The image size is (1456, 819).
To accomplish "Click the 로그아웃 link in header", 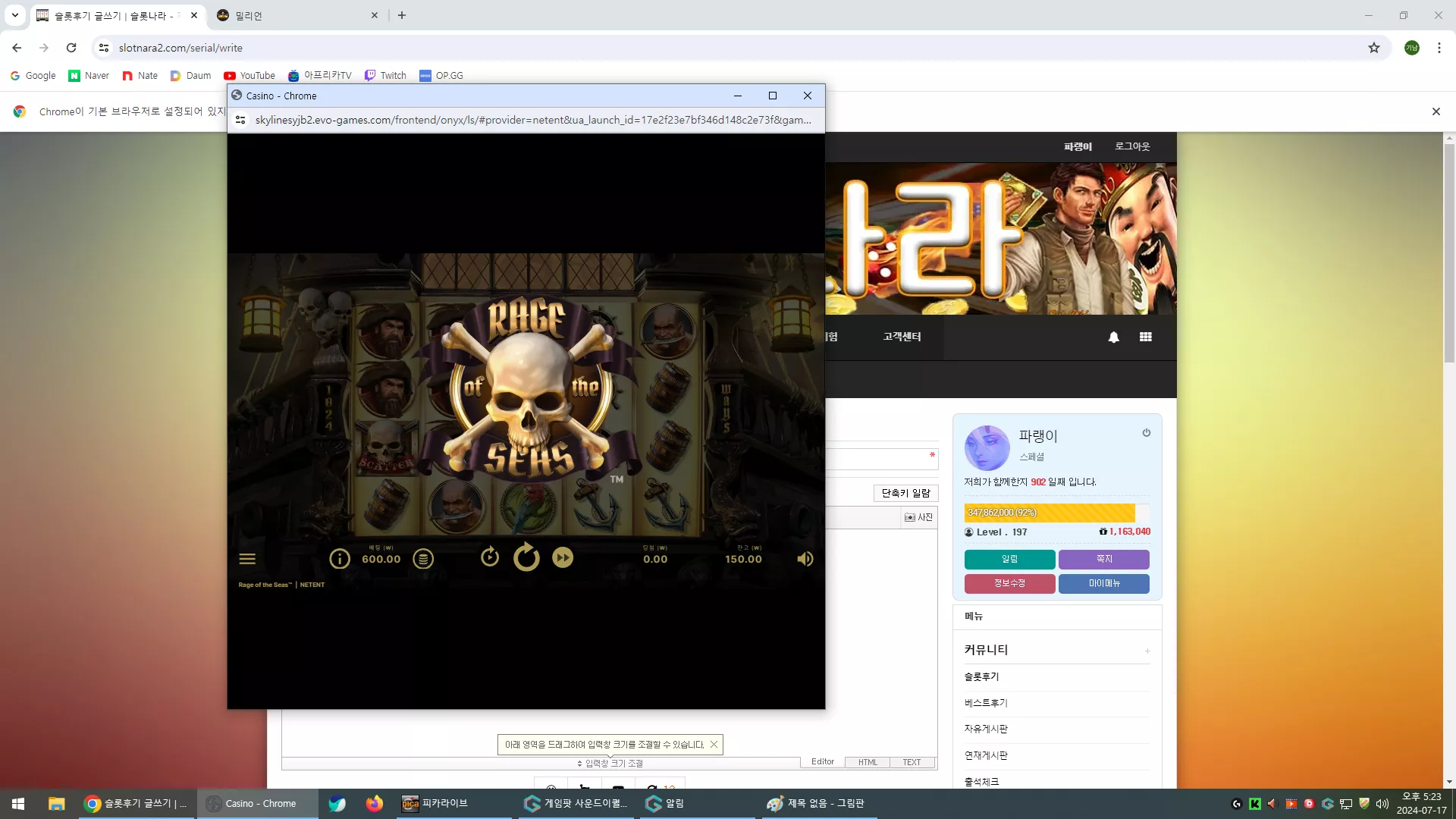I will (x=1132, y=146).
